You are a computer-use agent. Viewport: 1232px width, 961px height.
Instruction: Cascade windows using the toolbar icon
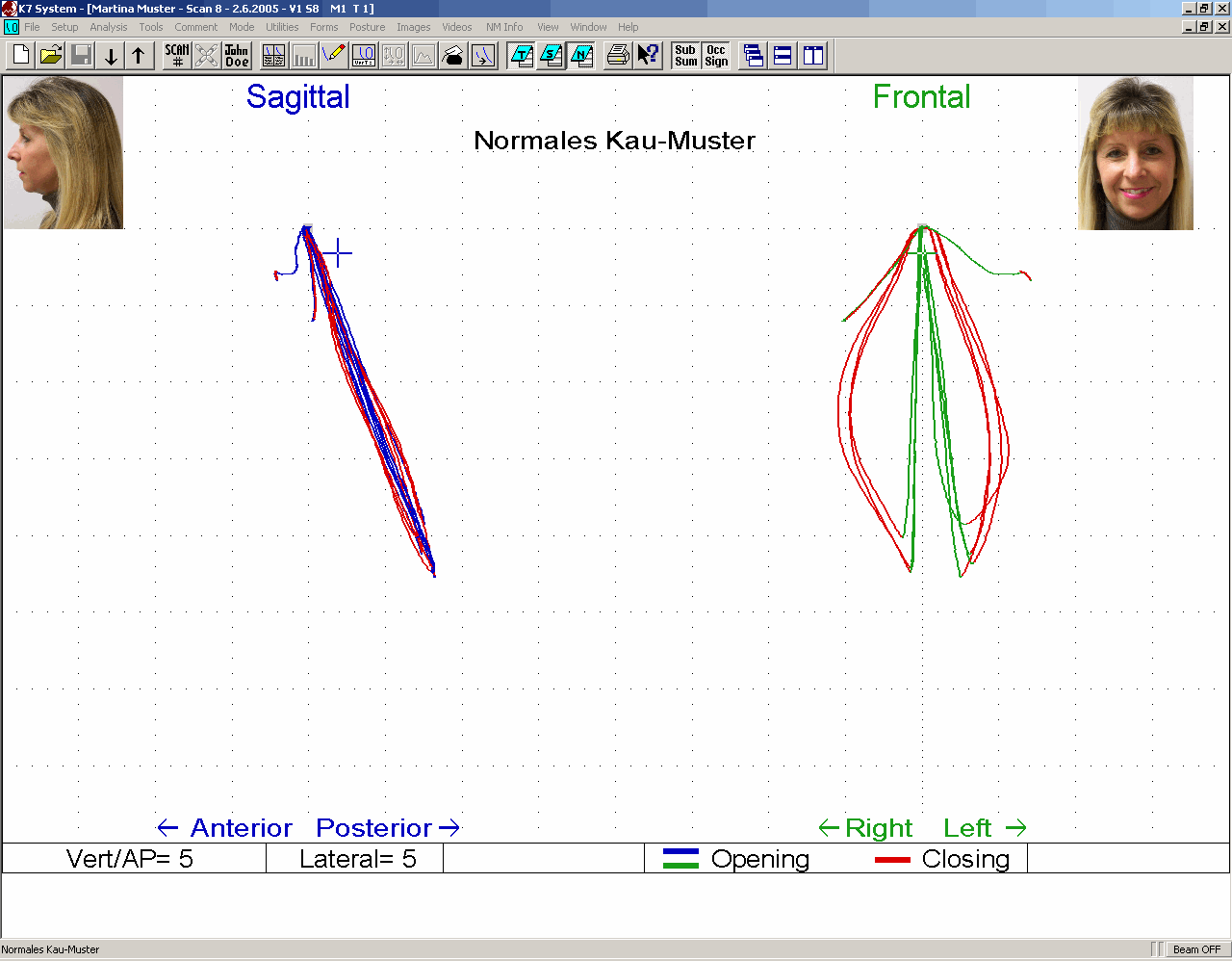(x=754, y=56)
